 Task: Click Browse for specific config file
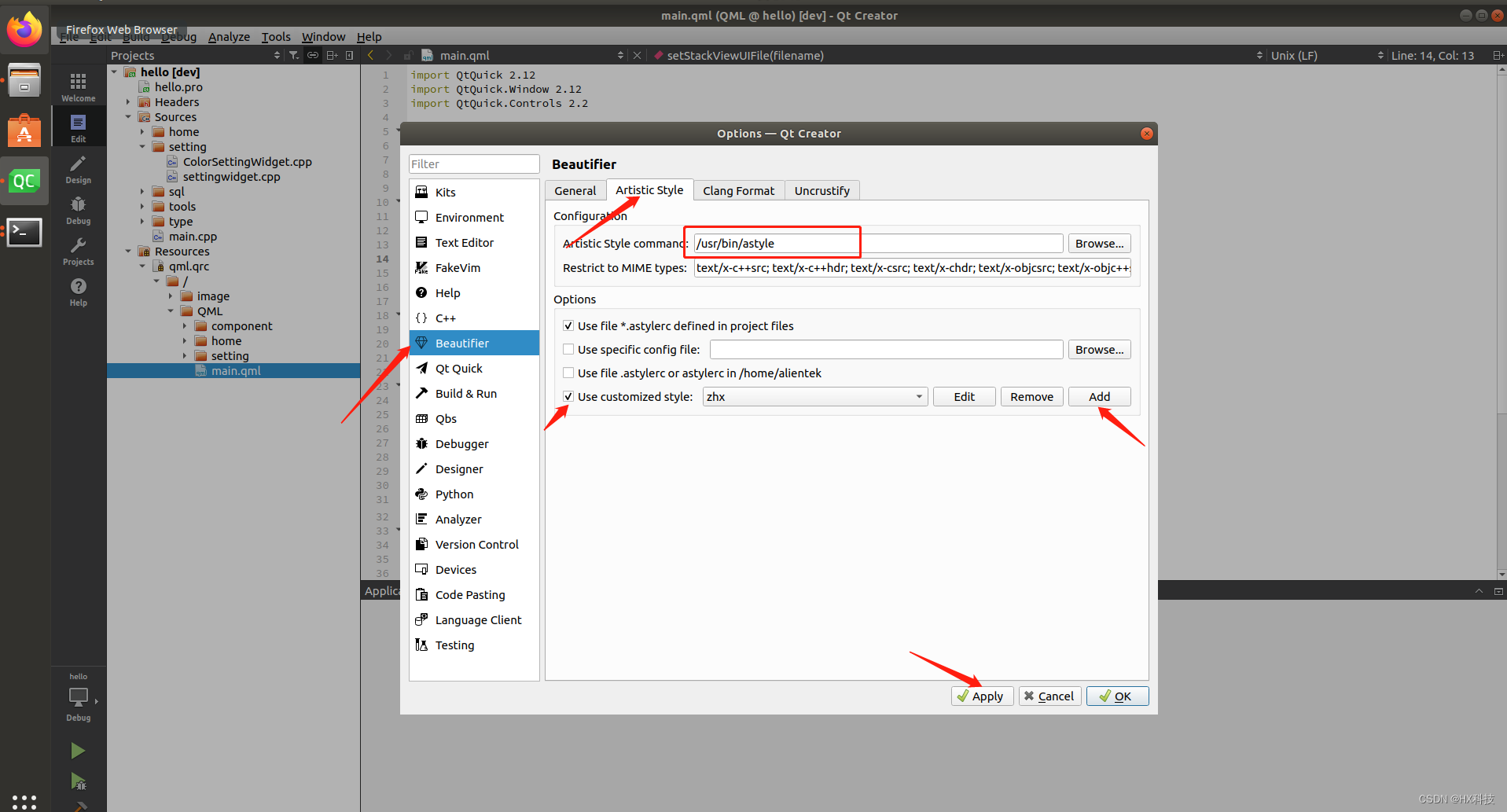[x=1099, y=349]
